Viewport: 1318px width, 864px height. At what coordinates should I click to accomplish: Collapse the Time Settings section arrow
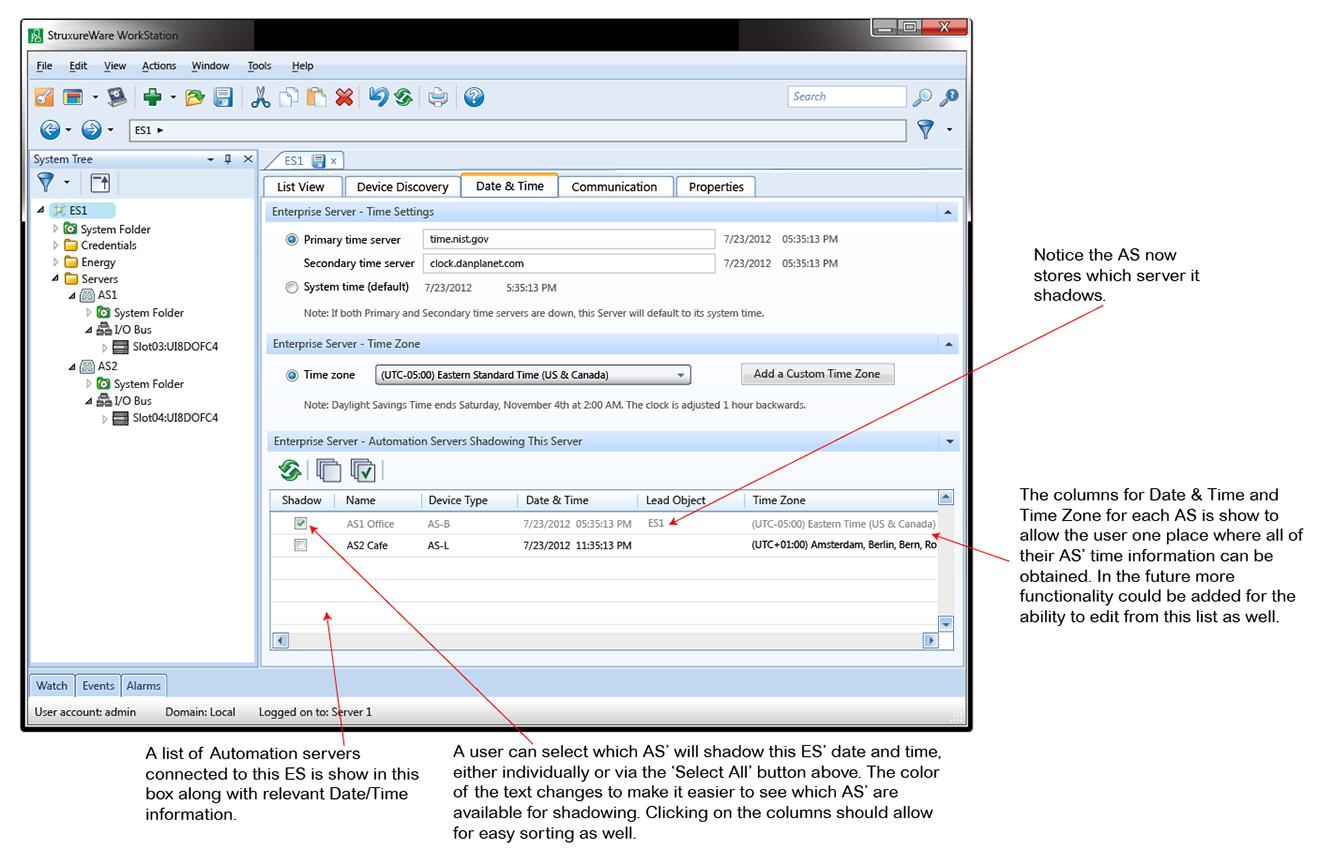coord(948,212)
